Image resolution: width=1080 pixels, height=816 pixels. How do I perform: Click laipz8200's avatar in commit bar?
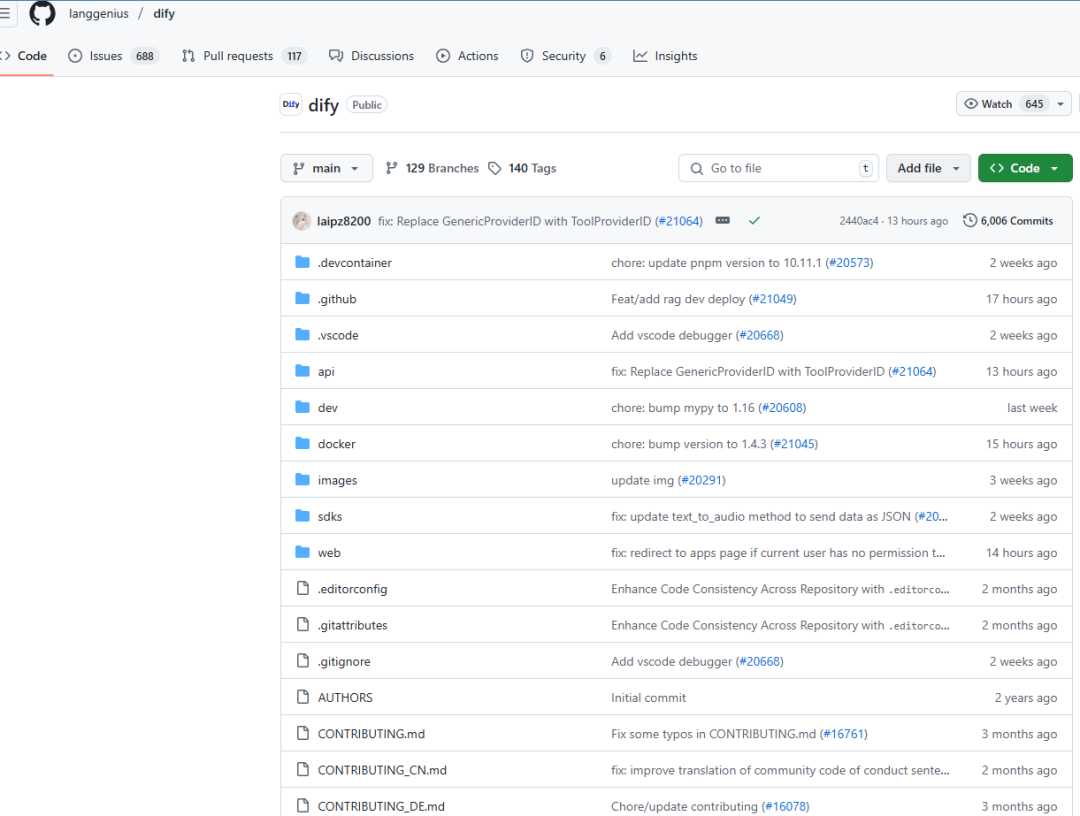[x=302, y=221]
